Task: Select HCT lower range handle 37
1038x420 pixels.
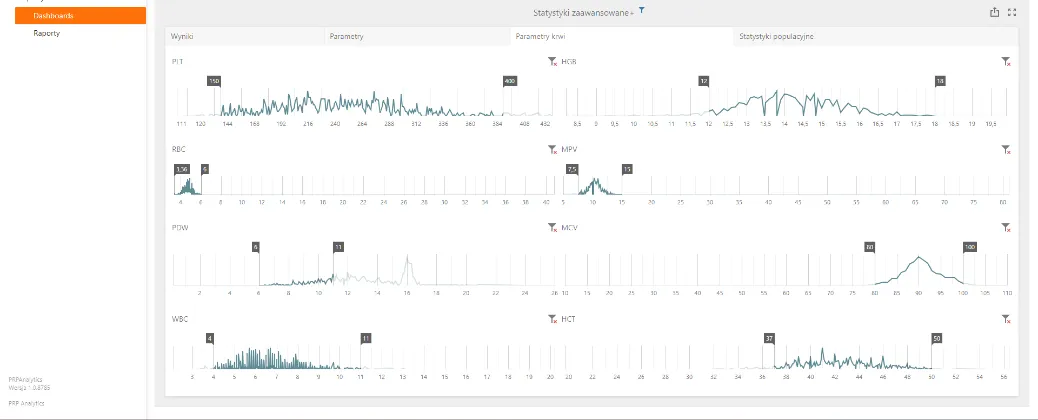Action: (x=769, y=339)
